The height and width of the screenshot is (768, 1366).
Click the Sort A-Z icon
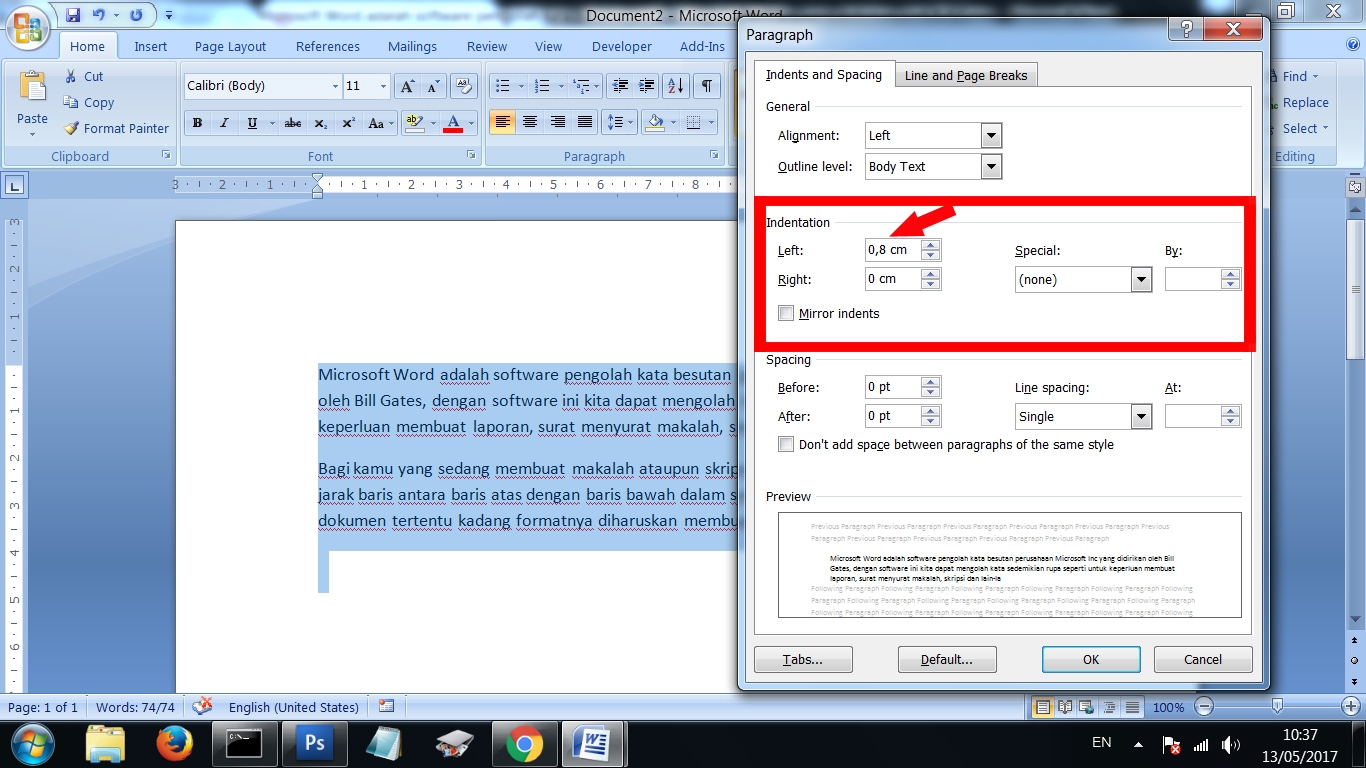(x=677, y=86)
